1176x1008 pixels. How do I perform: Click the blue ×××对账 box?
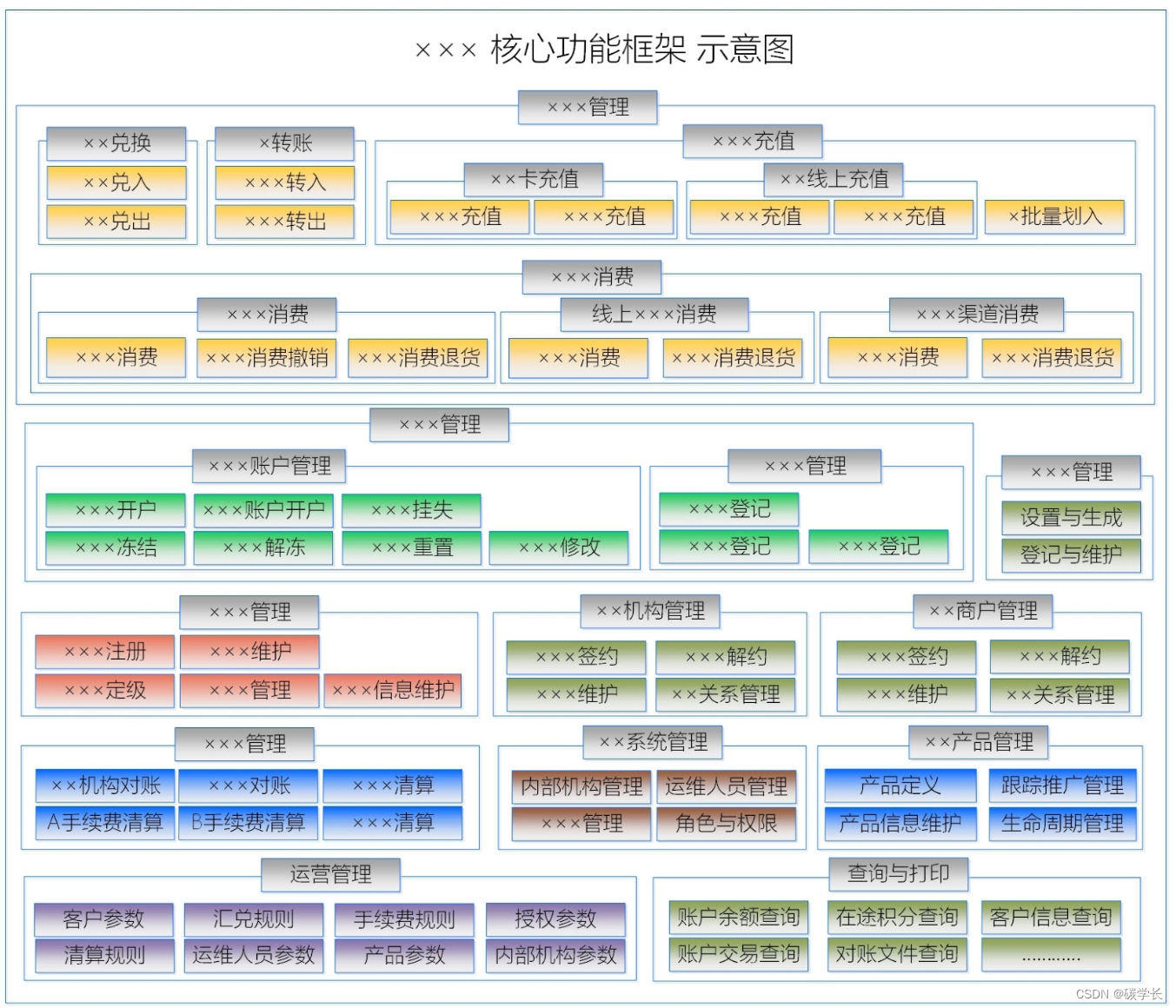click(249, 786)
